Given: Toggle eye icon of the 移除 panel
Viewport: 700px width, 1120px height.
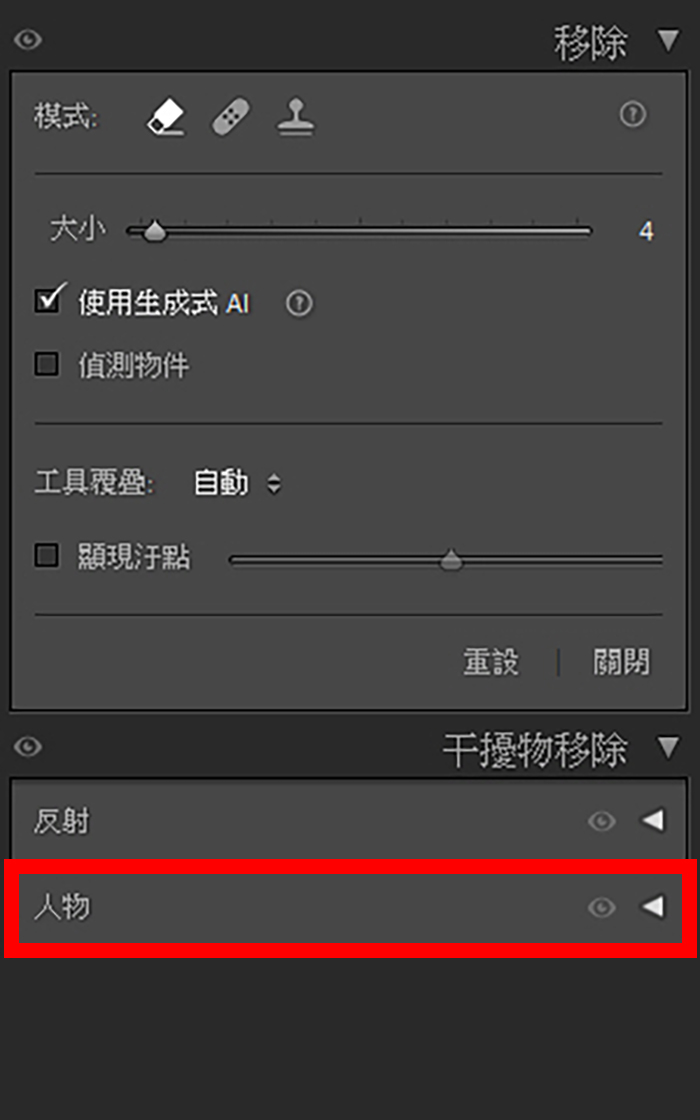Looking at the screenshot, I should pos(27,39).
